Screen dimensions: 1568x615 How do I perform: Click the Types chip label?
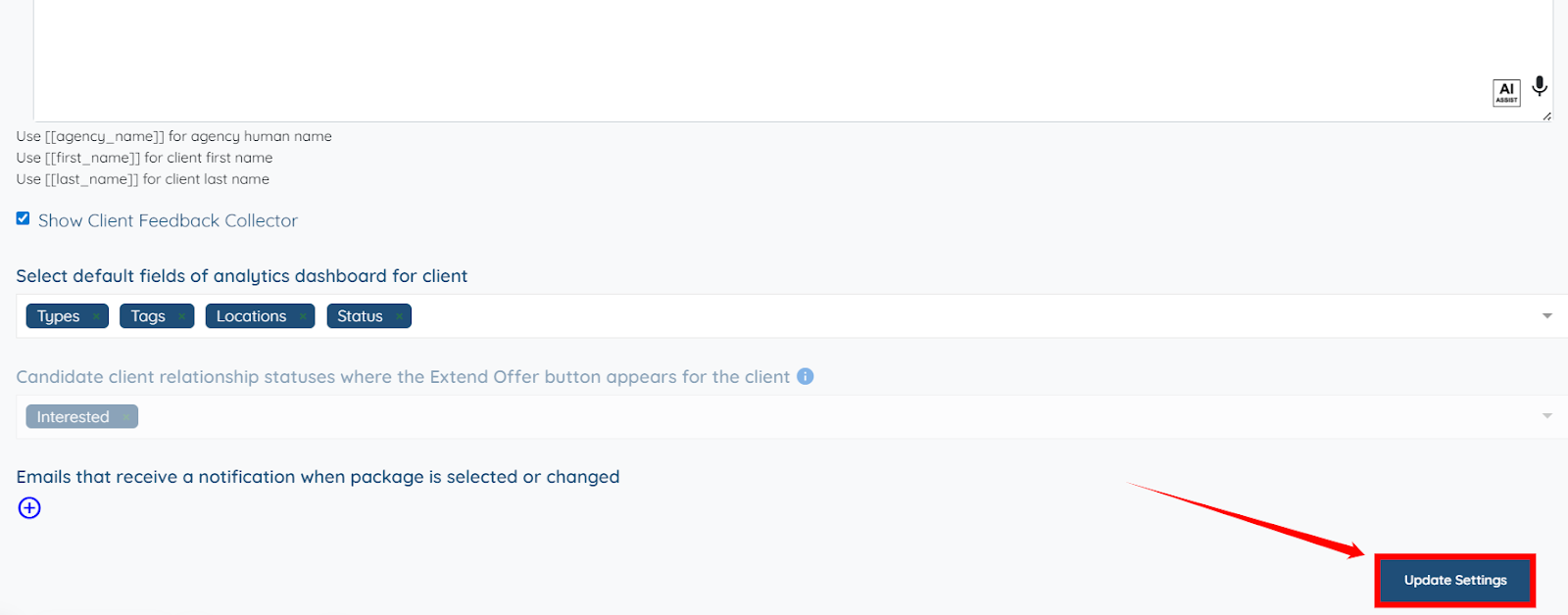(59, 316)
